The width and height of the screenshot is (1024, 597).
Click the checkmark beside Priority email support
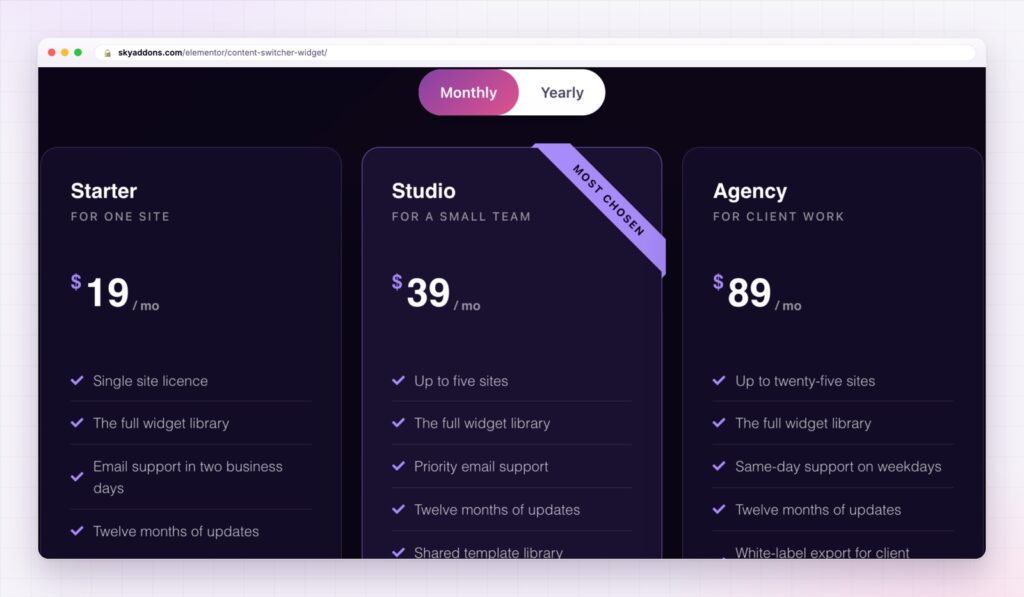pyautogui.click(x=398, y=466)
